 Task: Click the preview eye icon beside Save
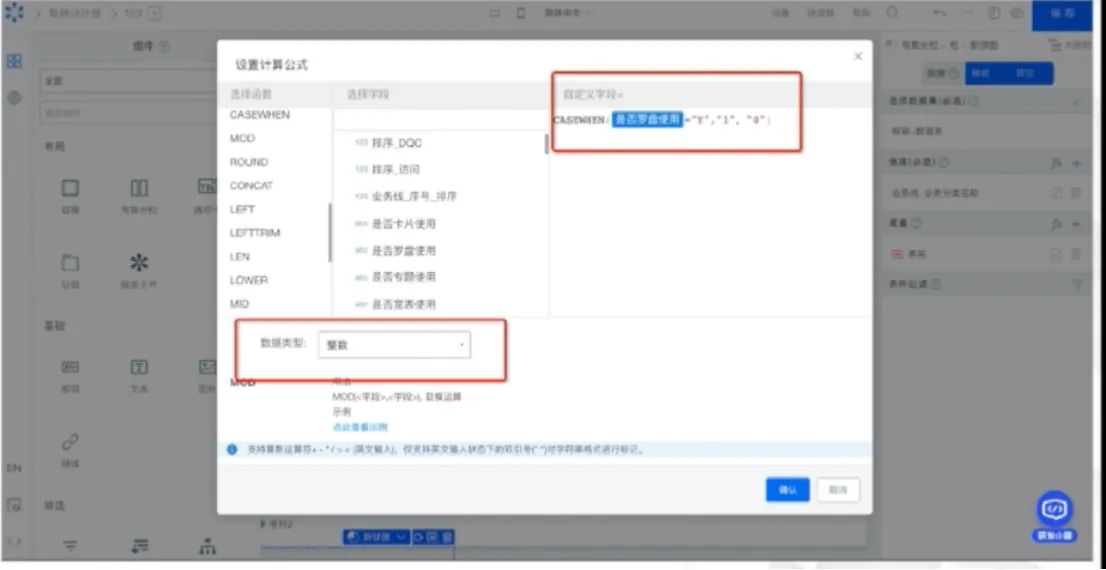[x=1016, y=13]
